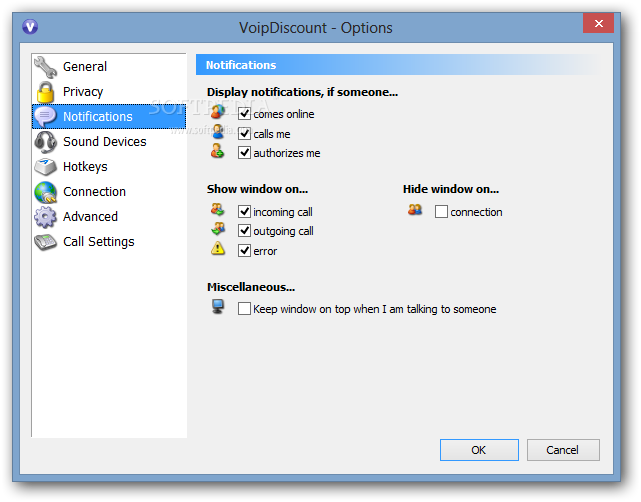The width and height of the screenshot is (641, 502).
Task: Click the speech bubble Notifications icon
Action: pos(45,117)
